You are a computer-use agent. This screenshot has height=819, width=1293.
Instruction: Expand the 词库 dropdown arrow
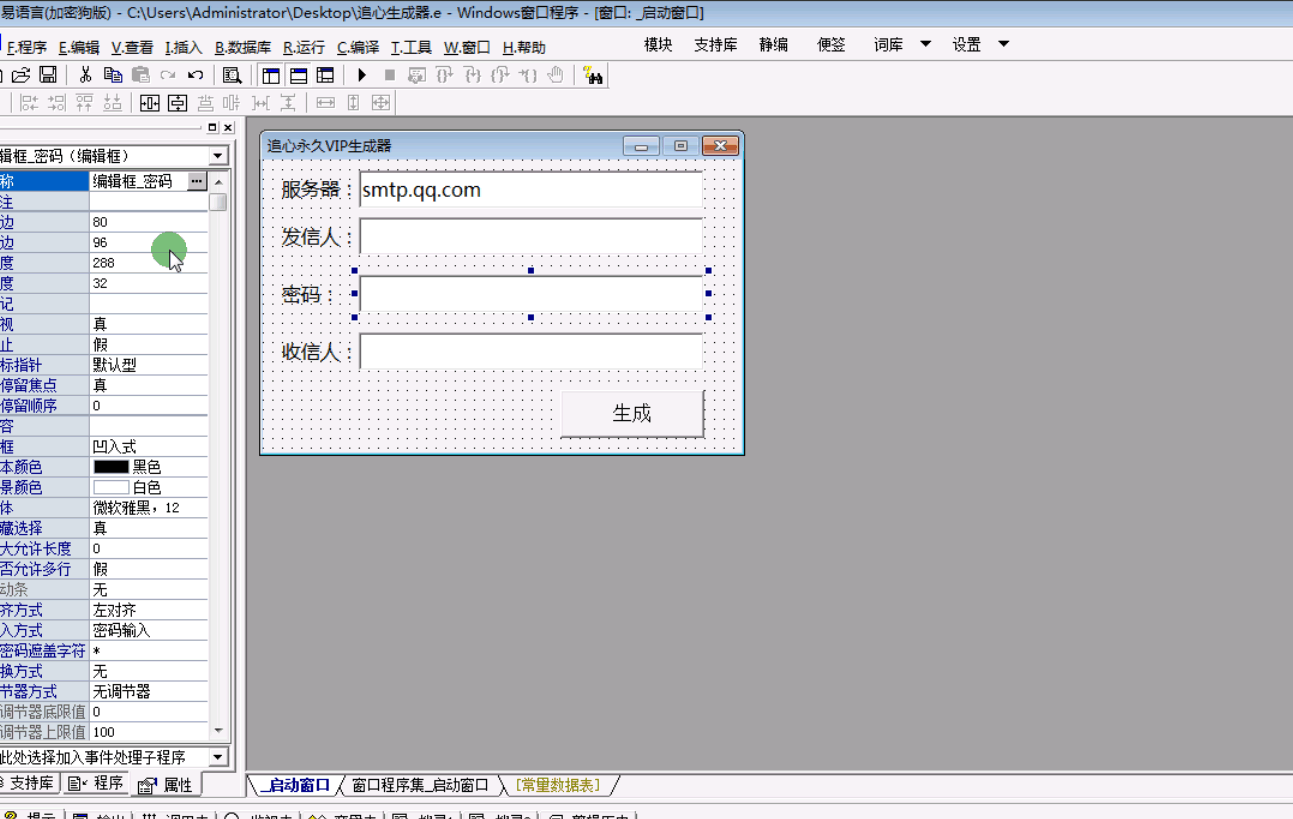(x=926, y=44)
